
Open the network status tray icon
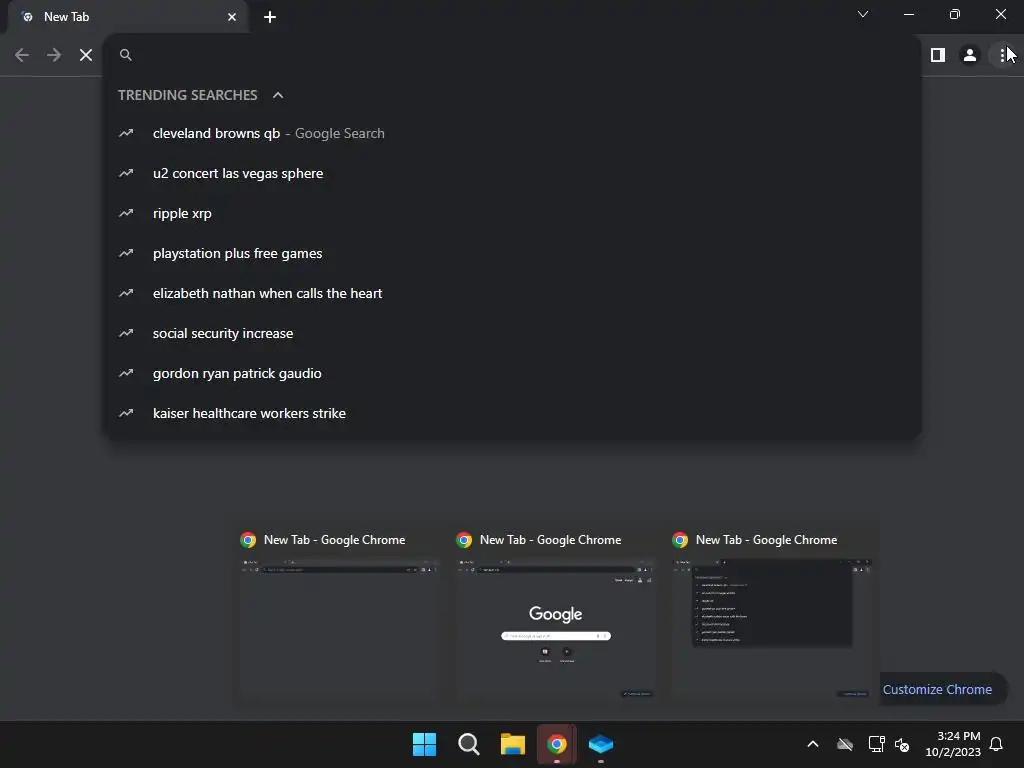coord(876,744)
